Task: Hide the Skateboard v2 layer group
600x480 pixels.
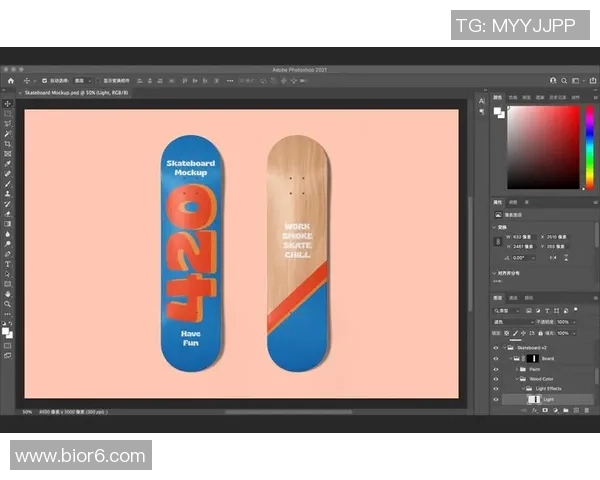Action: tap(496, 347)
